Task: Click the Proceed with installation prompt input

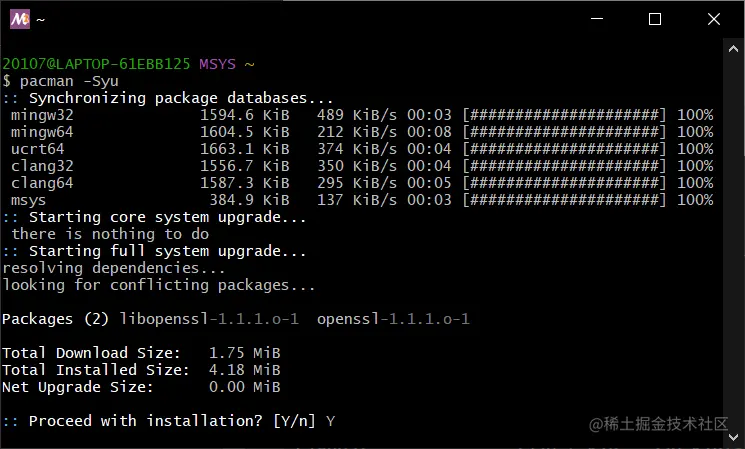Action: (331, 421)
